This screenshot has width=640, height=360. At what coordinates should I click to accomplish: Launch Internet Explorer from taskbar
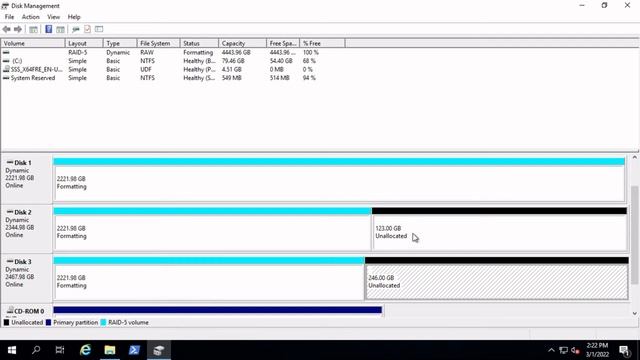(85, 350)
